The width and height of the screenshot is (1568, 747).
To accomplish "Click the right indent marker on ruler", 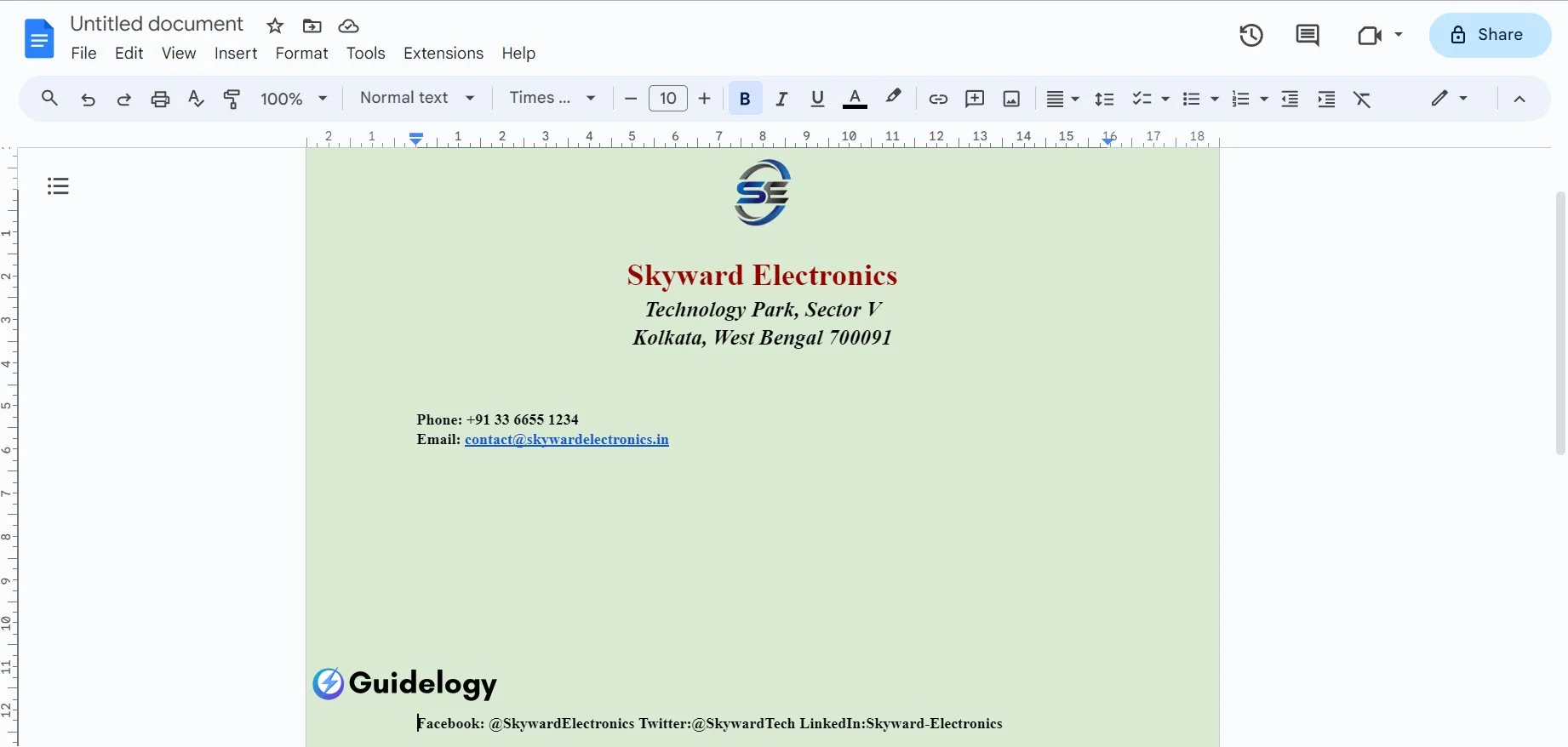I will click(1108, 141).
